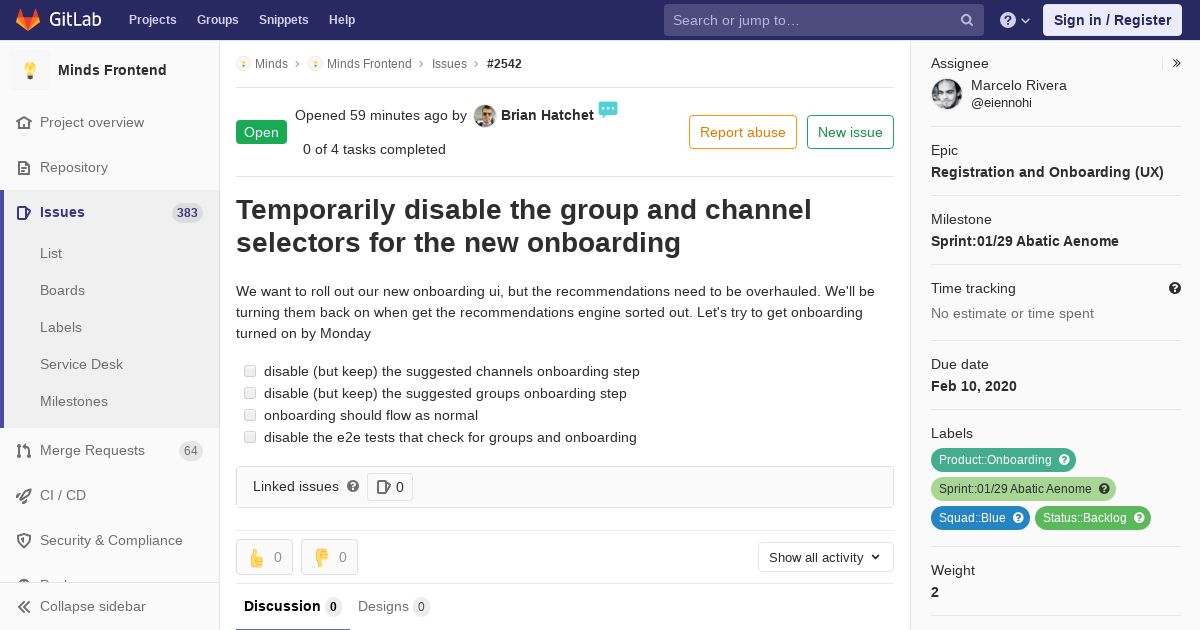
Task: Open the Groups menu in top bar
Action: pos(217,20)
